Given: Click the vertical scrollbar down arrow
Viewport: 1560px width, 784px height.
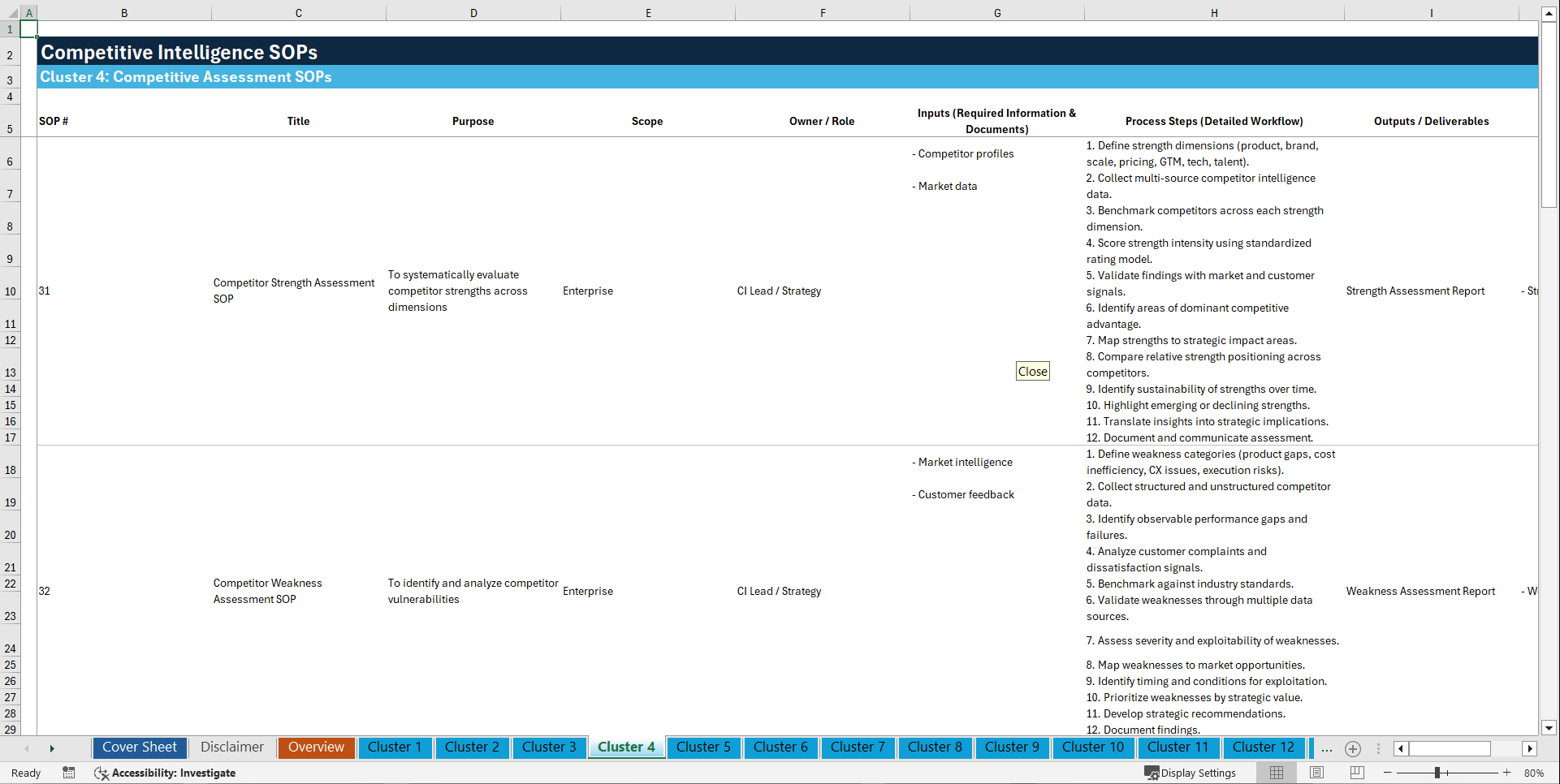Looking at the screenshot, I should pyautogui.click(x=1550, y=729).
